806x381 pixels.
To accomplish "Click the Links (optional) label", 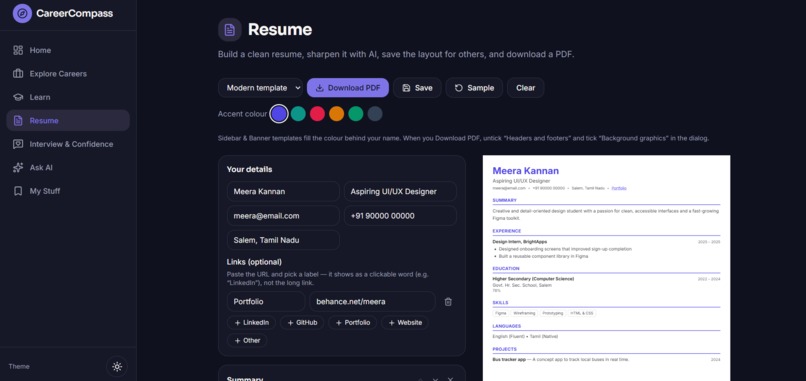I will [x=254, y=262].
